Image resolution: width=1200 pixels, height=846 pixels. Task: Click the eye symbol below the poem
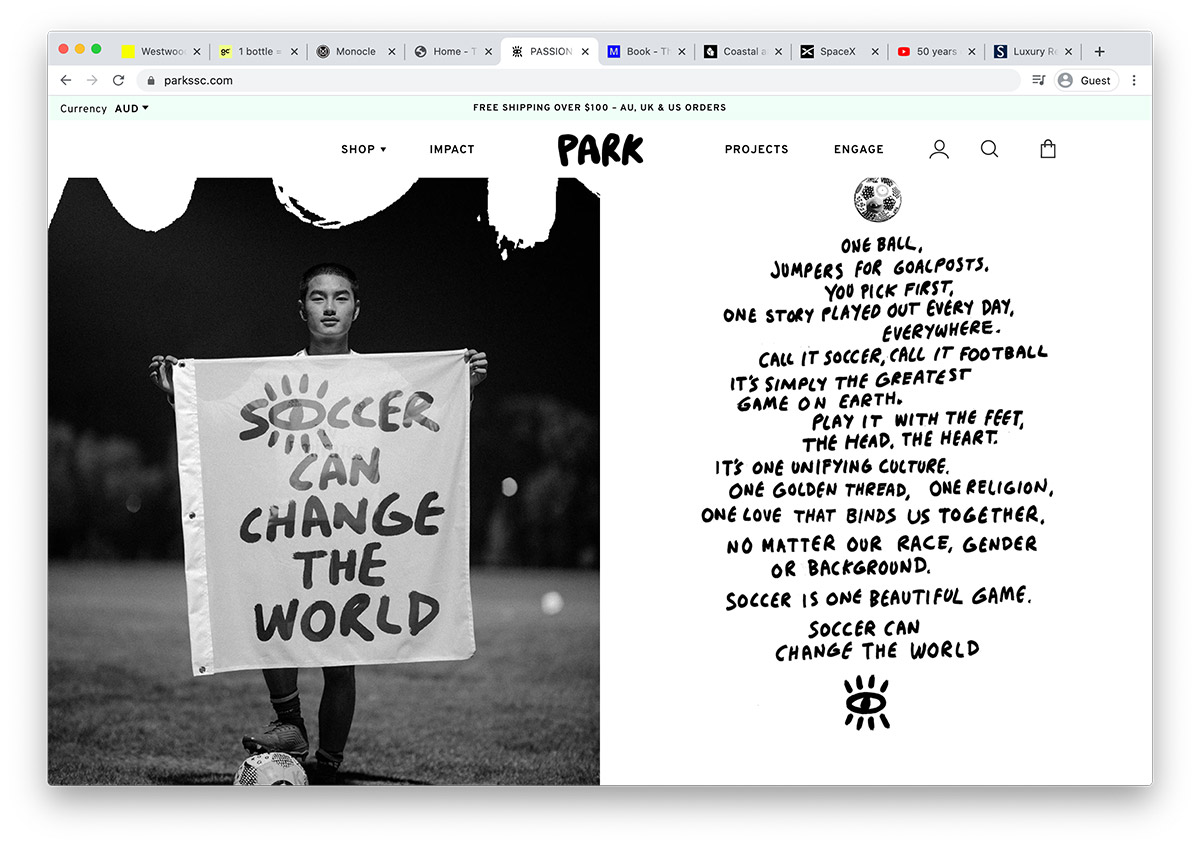tap(866, 702)
